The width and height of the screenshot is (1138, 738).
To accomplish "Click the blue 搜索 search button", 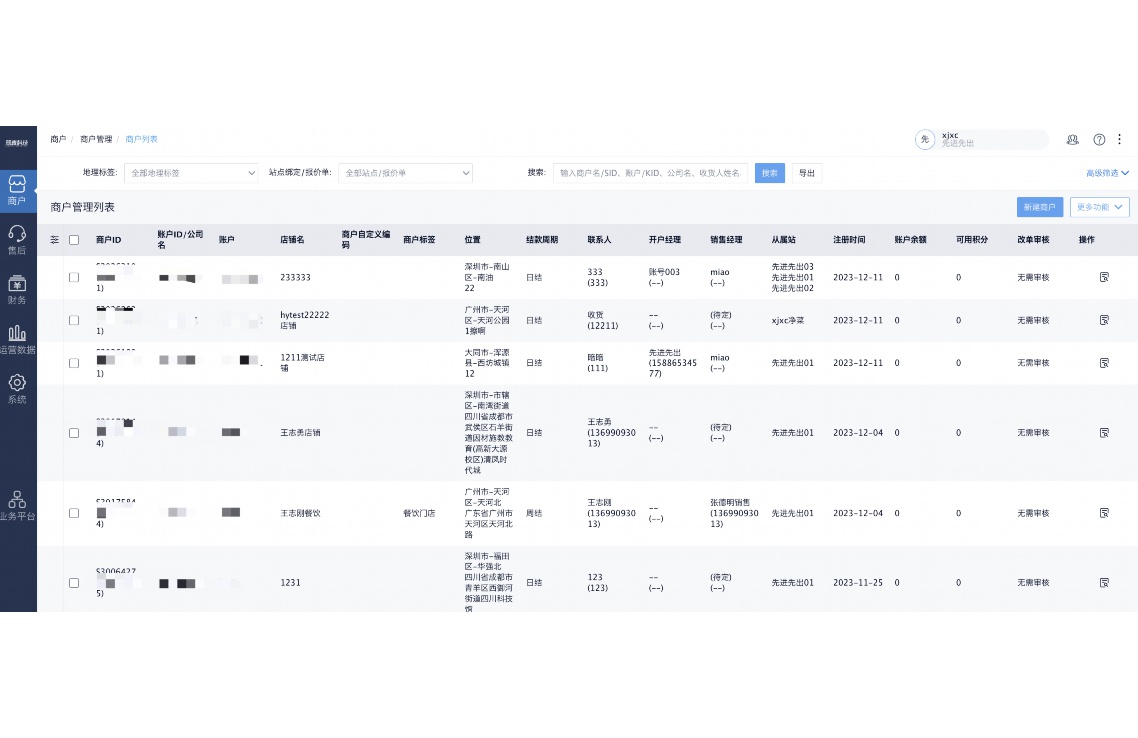I will [x=769, y=173].
